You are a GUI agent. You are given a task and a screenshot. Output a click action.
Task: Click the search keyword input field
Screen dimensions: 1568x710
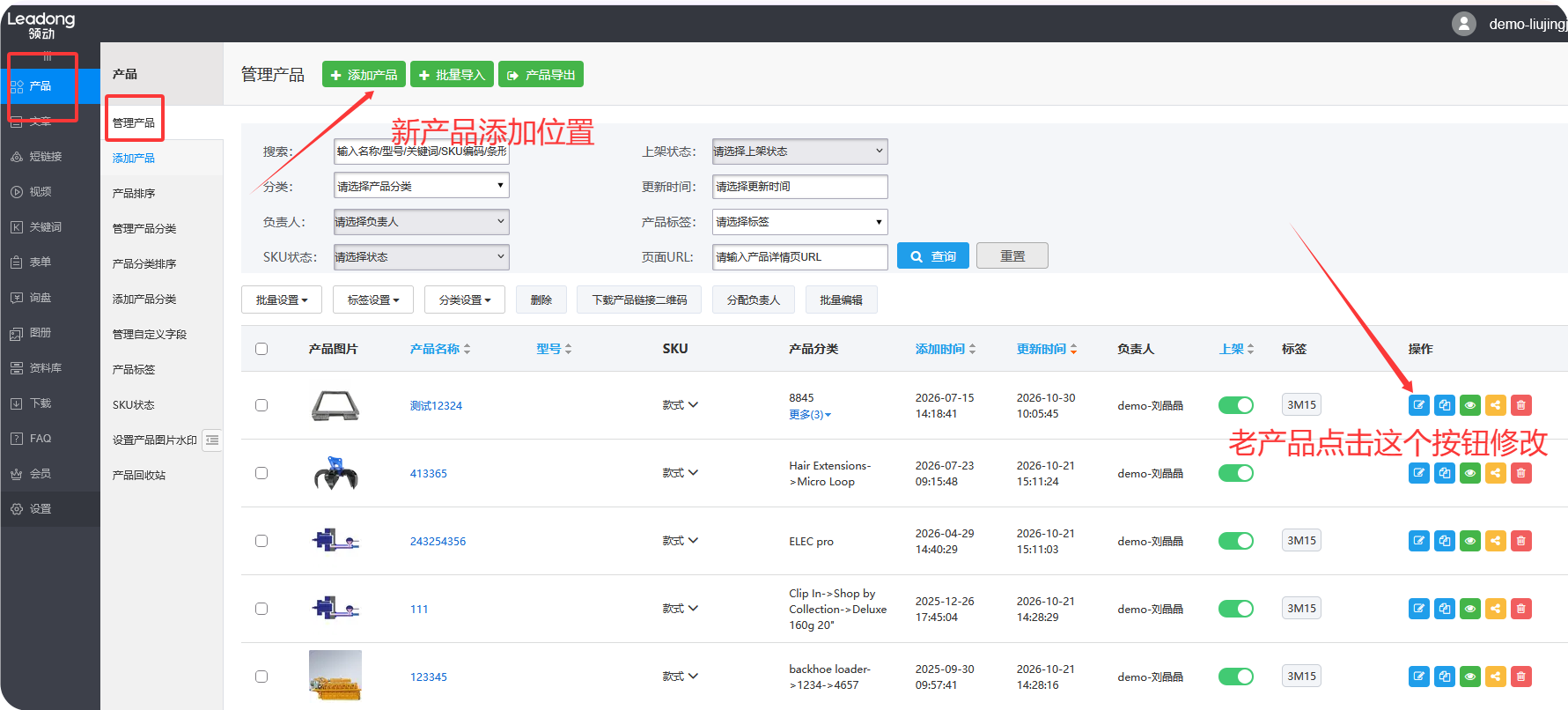pos(422,152)
